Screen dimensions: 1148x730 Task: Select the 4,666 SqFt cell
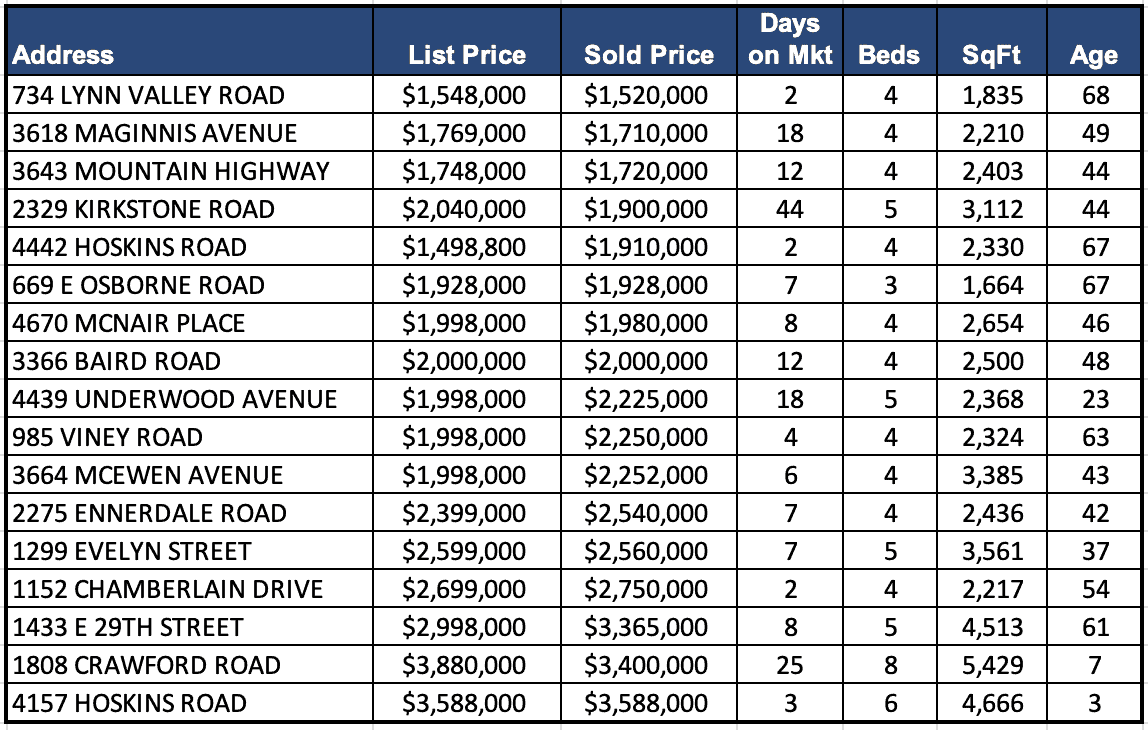992,703
